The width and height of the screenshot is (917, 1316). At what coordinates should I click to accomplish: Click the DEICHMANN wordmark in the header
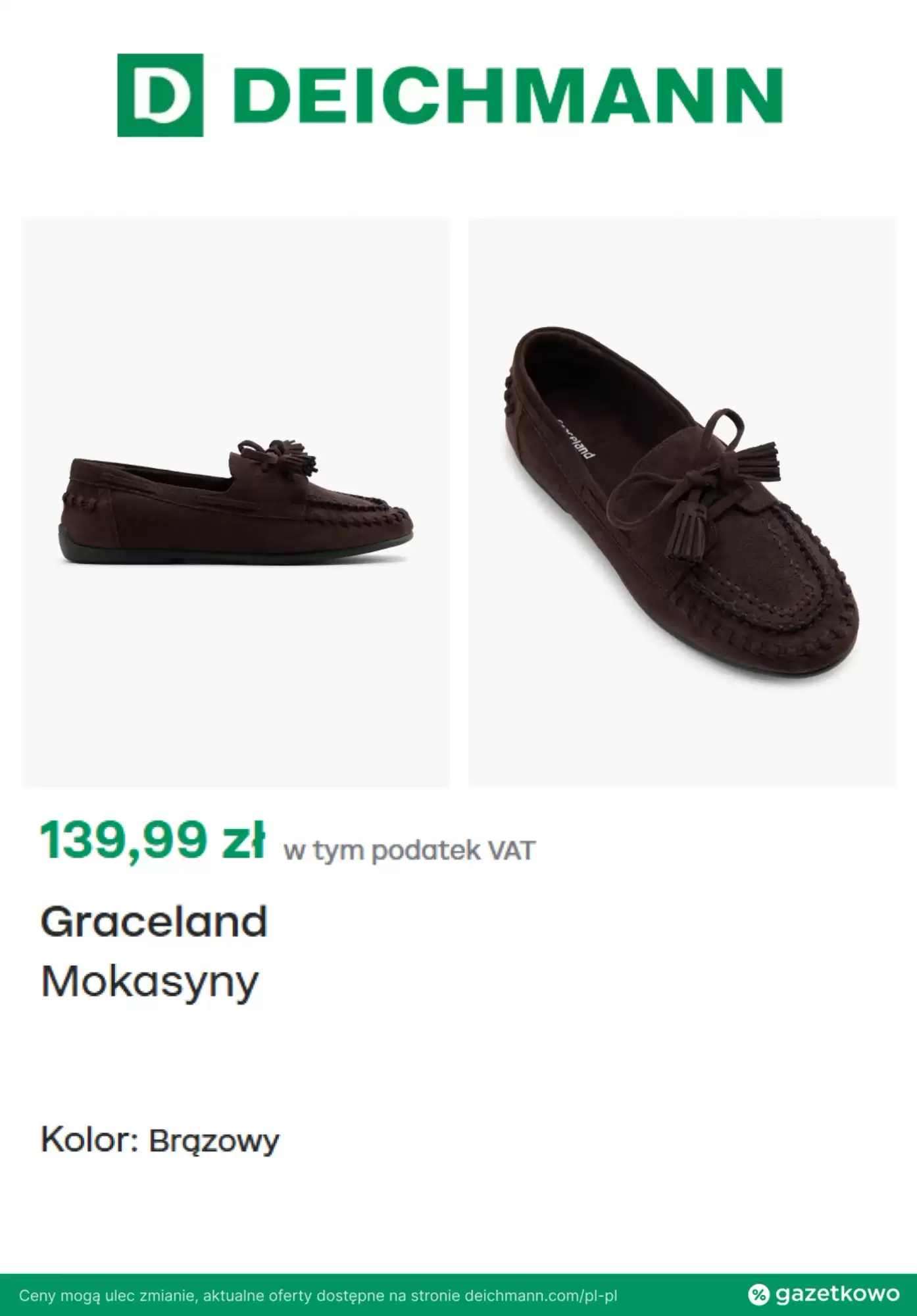[x=507, y=96]
